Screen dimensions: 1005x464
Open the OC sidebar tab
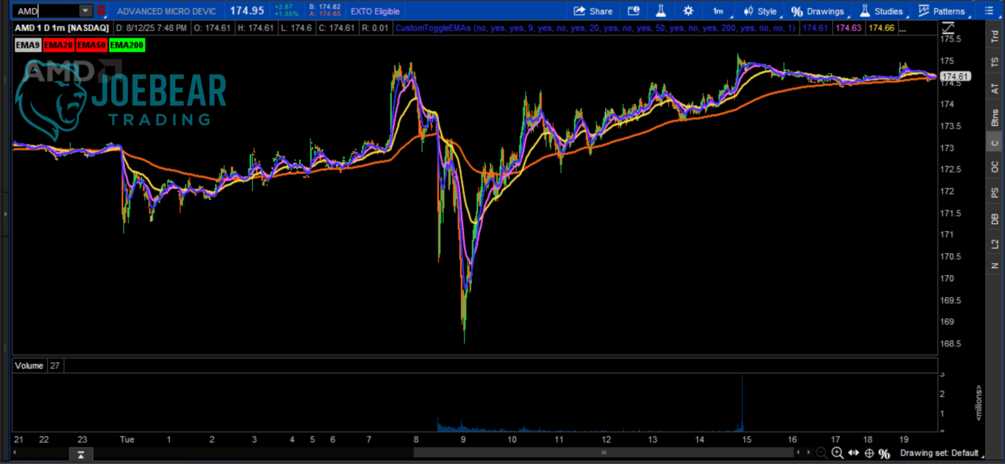tap(995, 167)
